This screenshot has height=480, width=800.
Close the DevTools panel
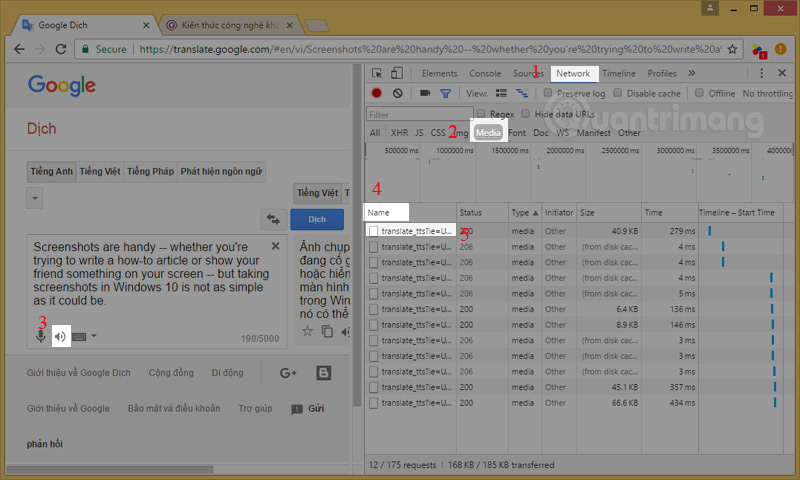click(782, 73)
